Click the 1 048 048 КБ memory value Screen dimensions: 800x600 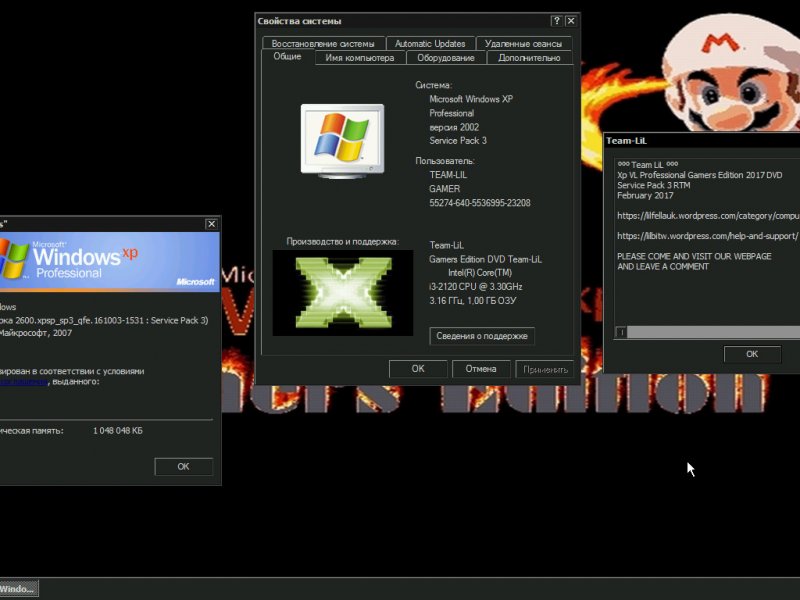pyautogui.click(x=118, y=431)
